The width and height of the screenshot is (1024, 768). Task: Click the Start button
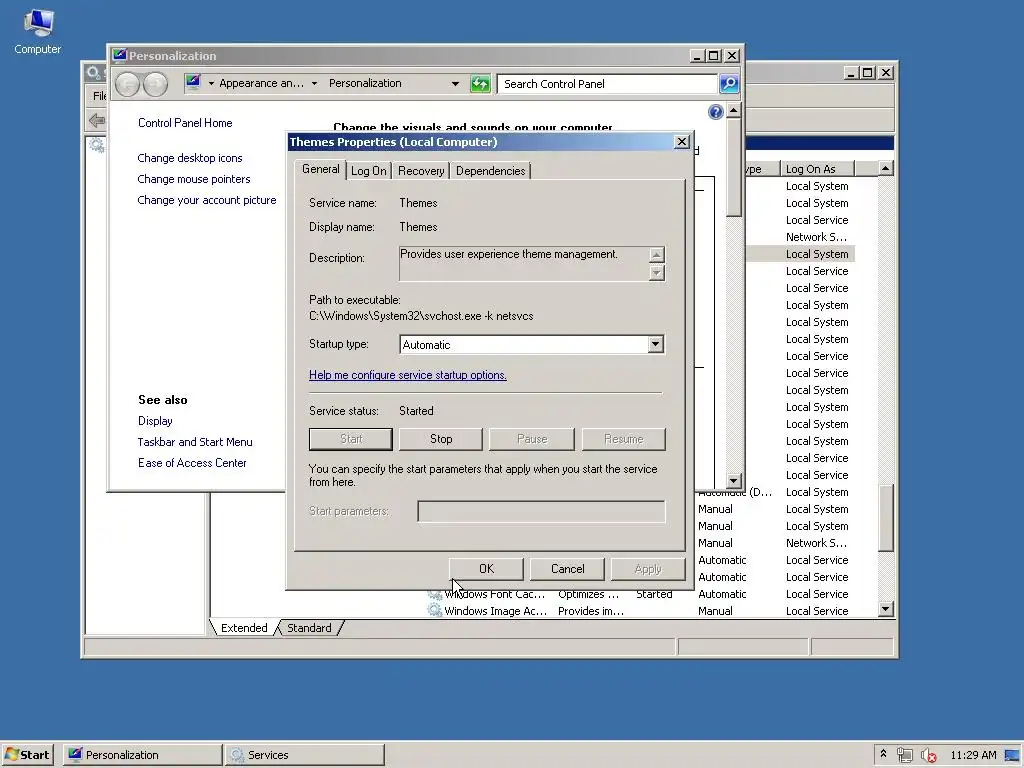[27, 755]
